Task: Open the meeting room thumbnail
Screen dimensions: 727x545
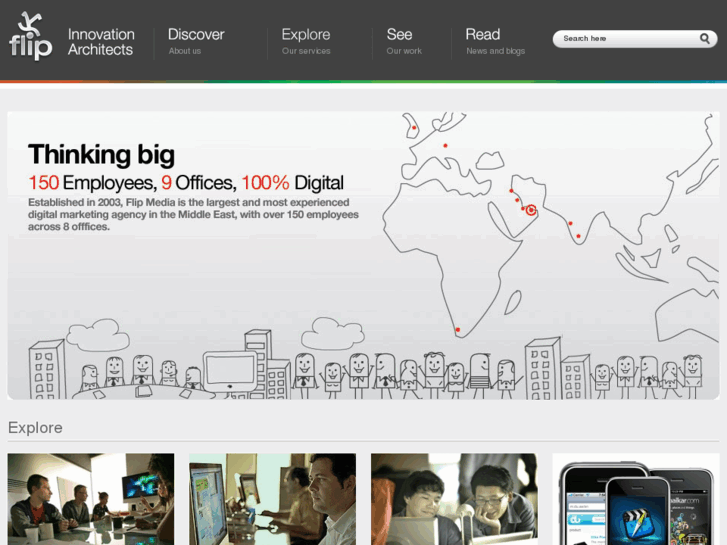Action: click(91, 499)
